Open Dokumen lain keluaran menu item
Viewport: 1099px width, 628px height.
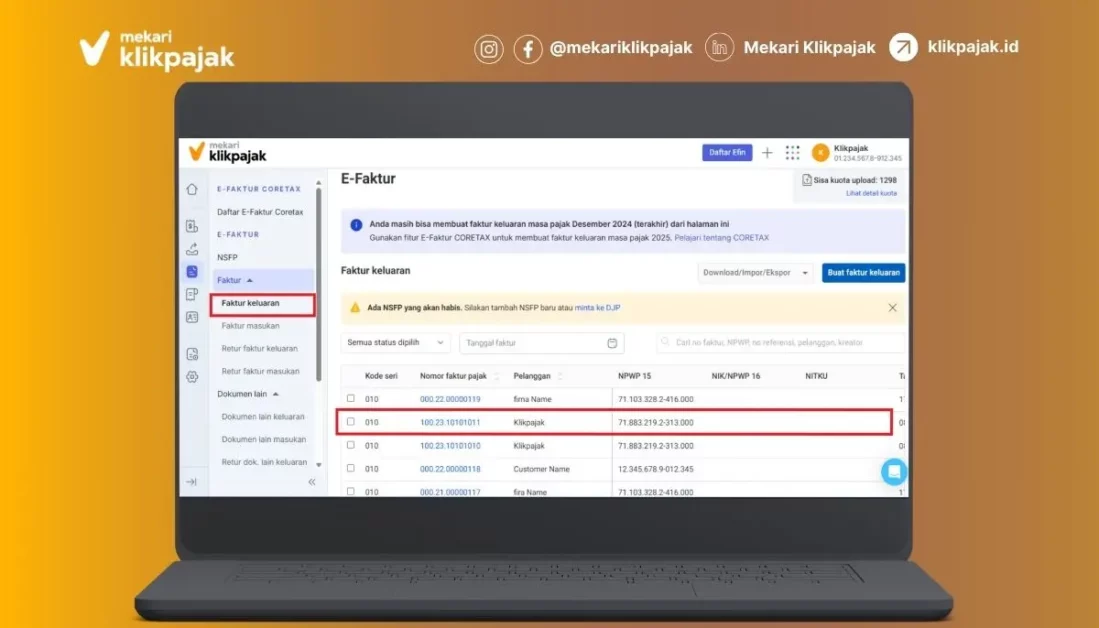pos(263,416)
